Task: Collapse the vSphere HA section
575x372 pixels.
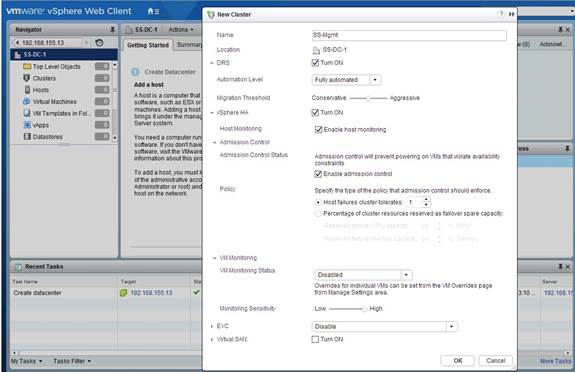Action: click(212, 113)
